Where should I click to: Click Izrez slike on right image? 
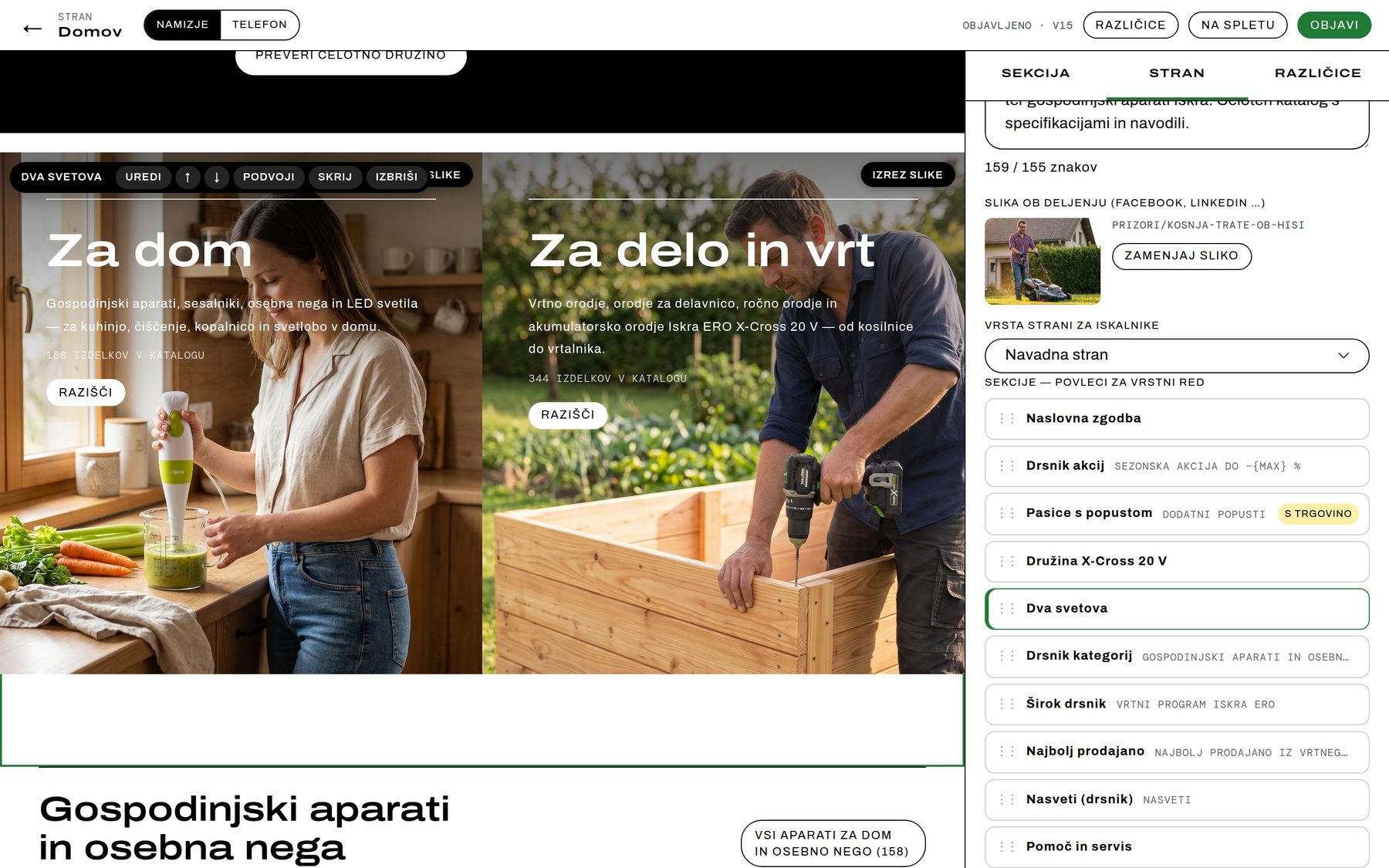coord(907,175)
